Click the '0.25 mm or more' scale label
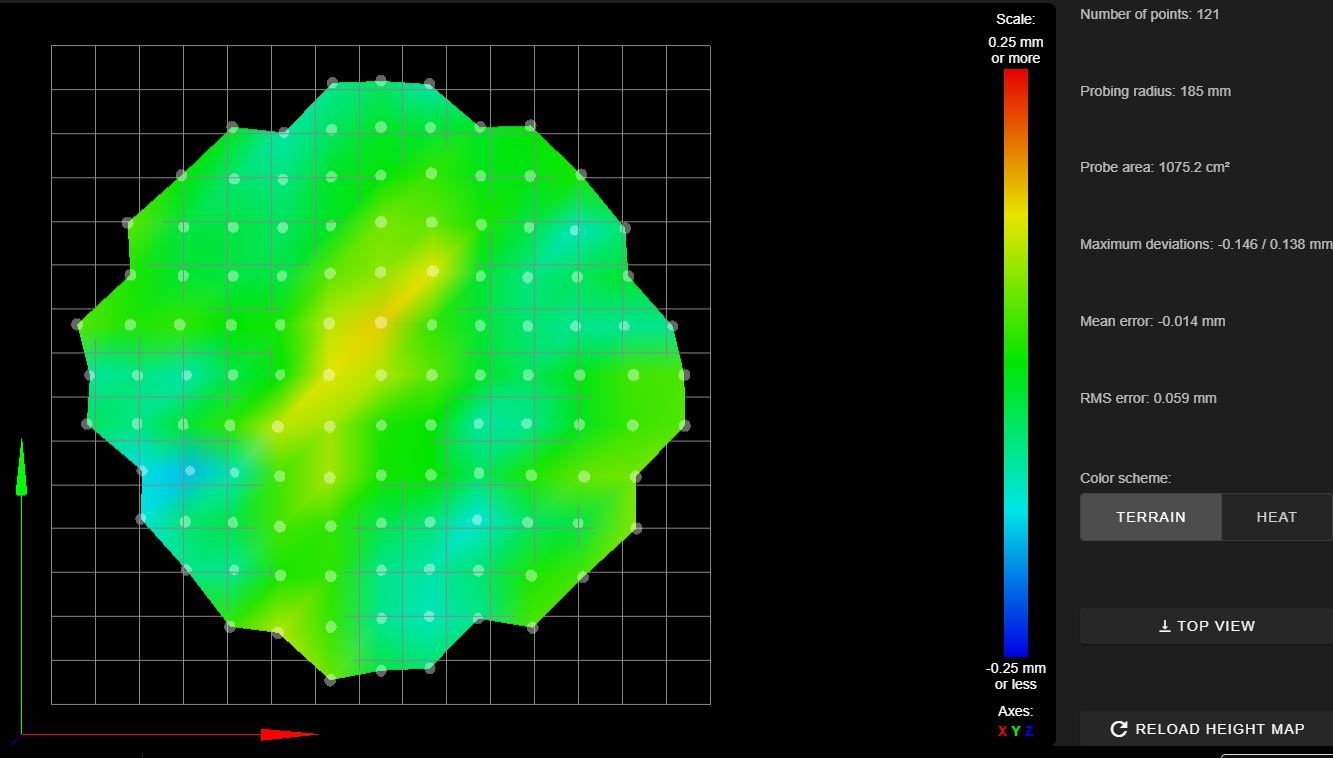1333x758 pixels. tap(1016, 50)
